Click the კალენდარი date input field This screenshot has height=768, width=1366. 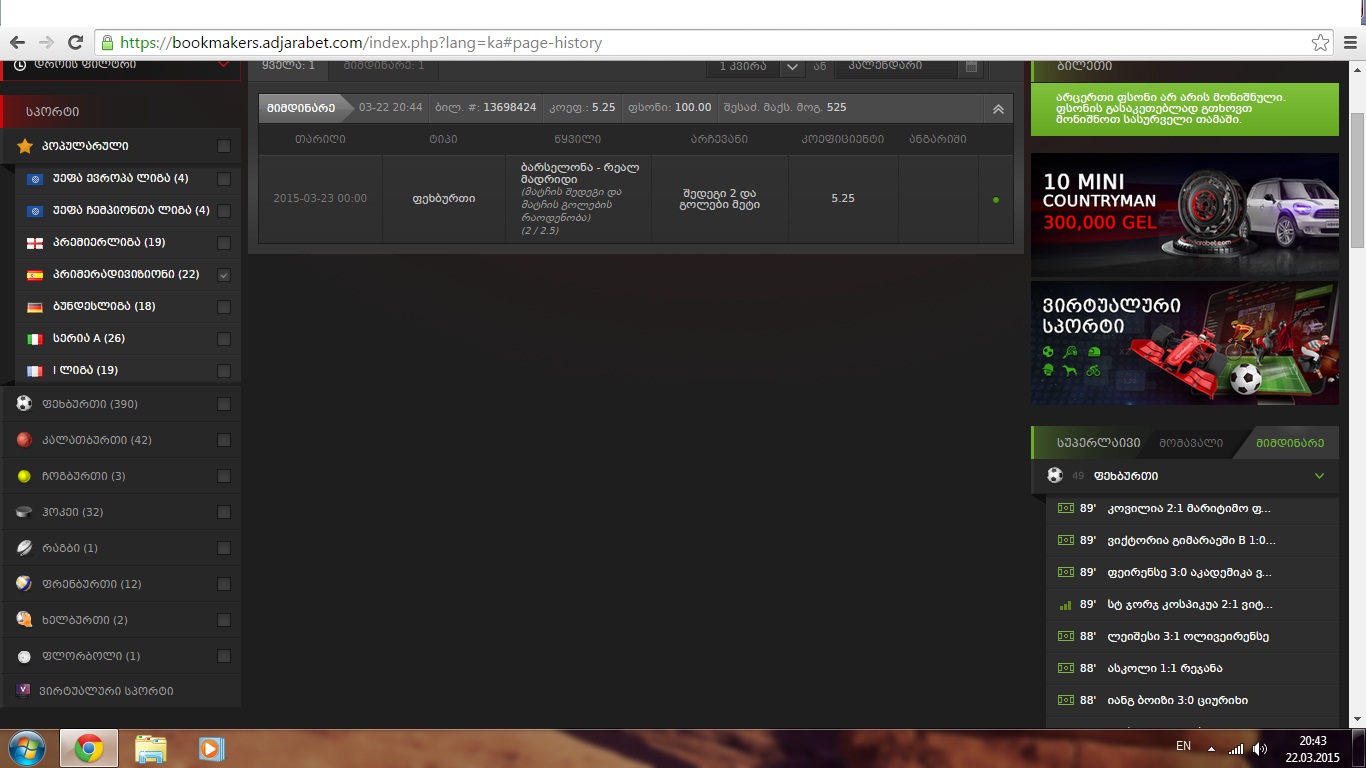click(897, 66)
